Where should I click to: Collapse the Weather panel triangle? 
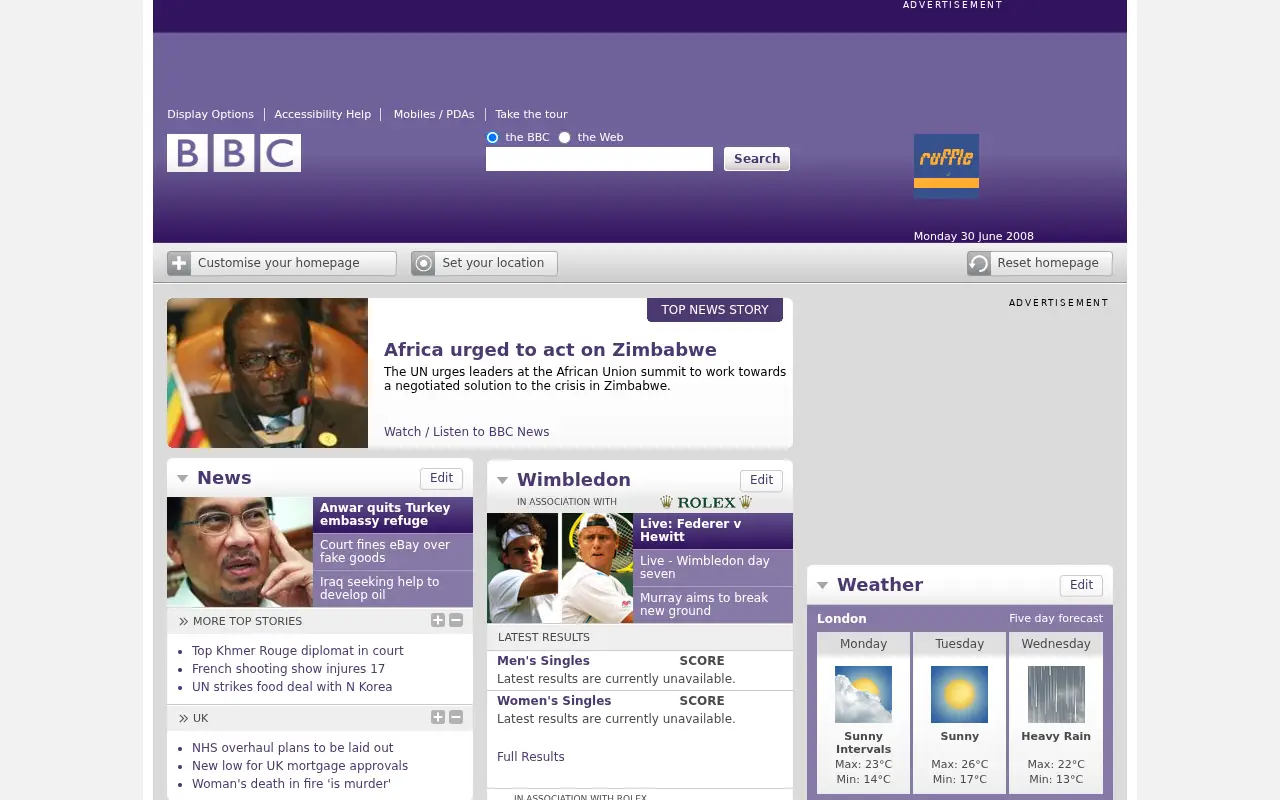point(822,585)
